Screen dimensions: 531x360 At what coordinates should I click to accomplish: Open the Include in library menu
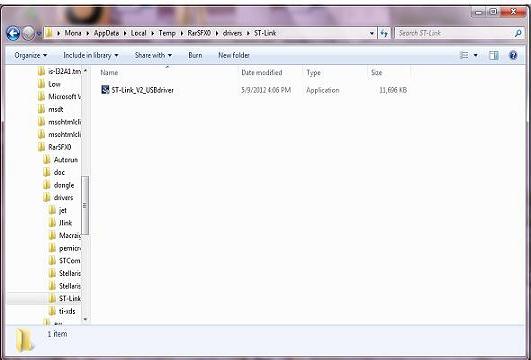tap(91, 55)
